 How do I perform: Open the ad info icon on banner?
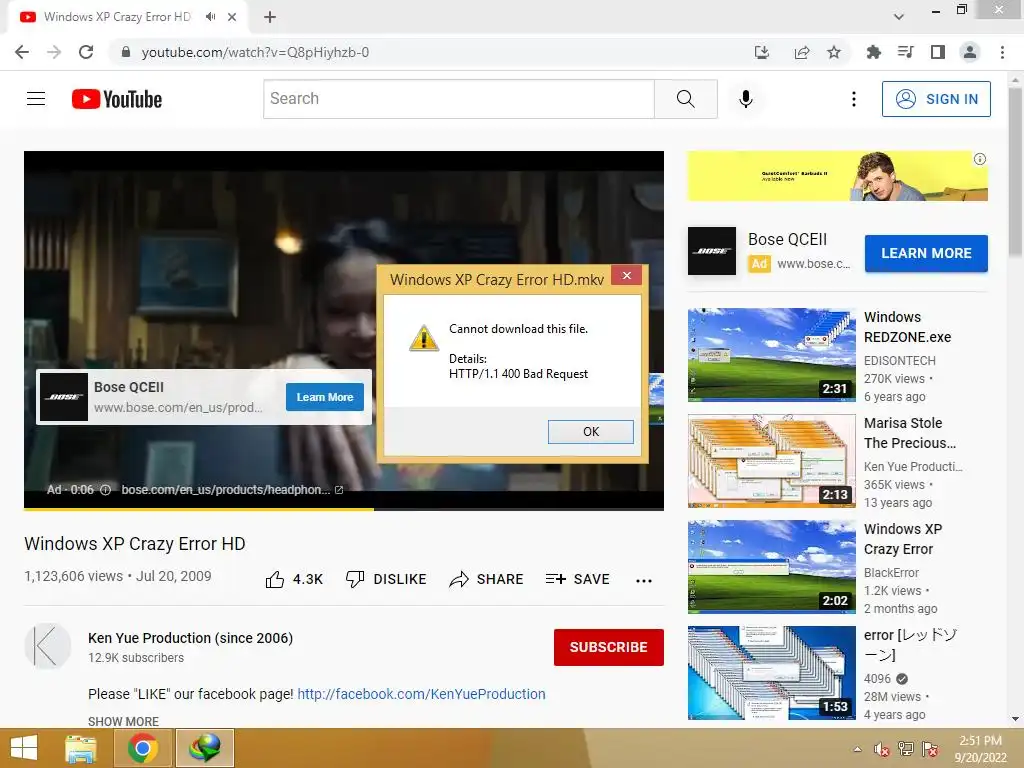tap(980, 159)
